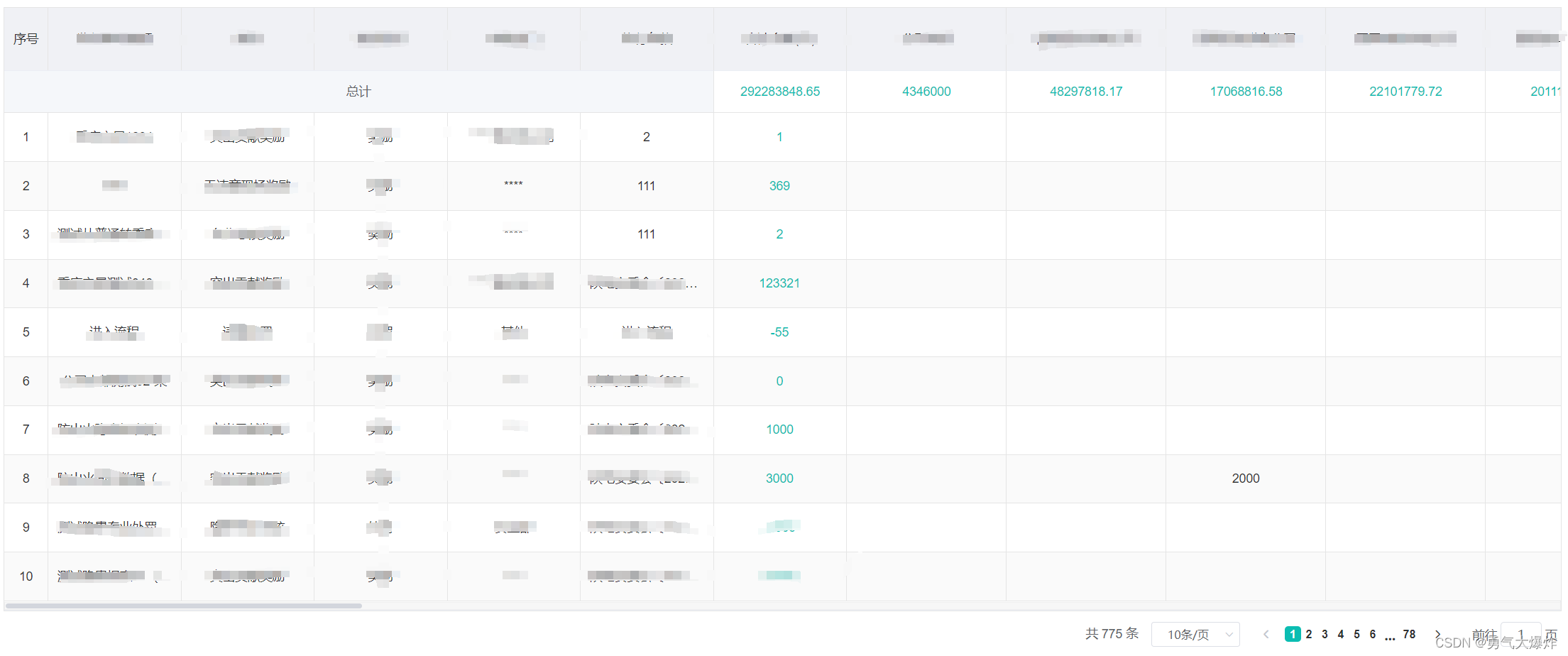Click the 3000 value in row 8
This screenshot has height=656, width=1568.
pyautogui.click(x=779, y=479)
